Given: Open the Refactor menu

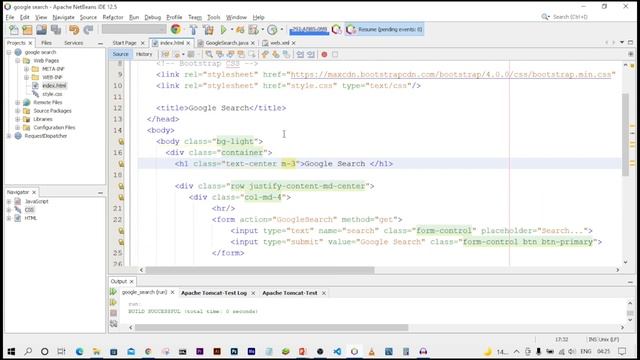Looking at the screenshot, I should click(x=113, y=17).
